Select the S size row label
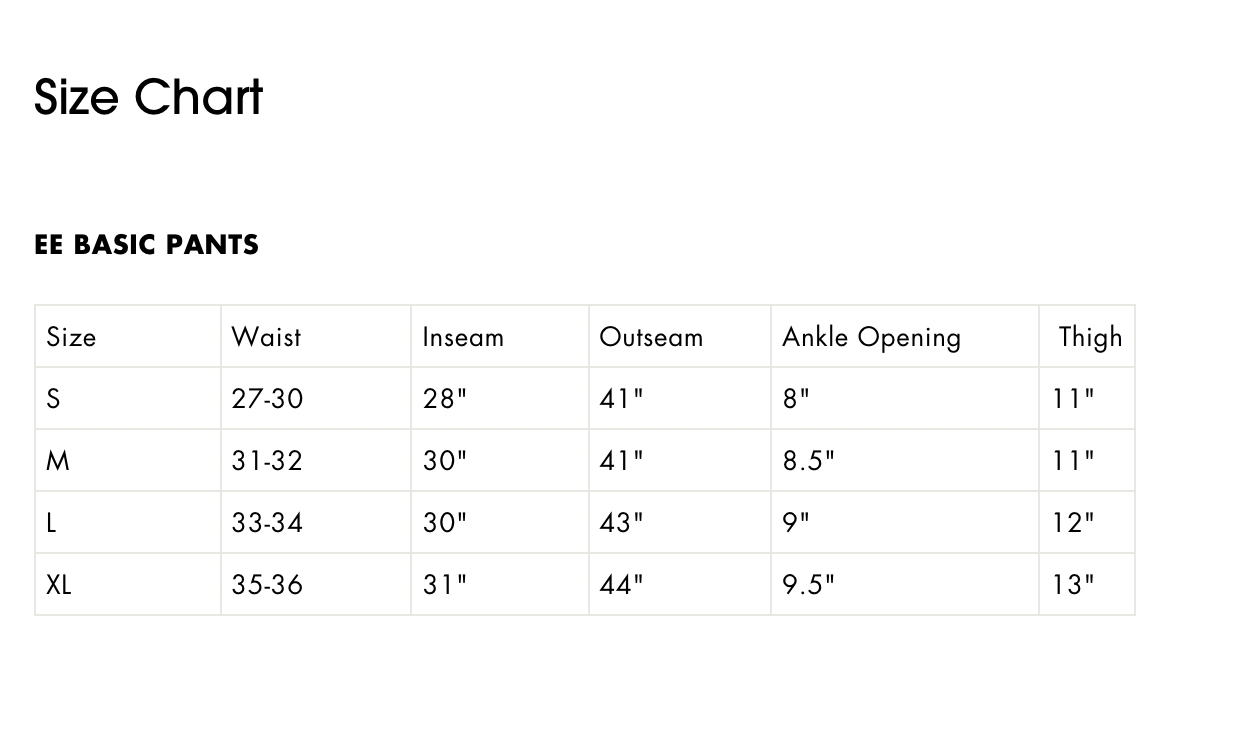The width and height of the screenshot is (1240, 750). [x=53, y=399]
